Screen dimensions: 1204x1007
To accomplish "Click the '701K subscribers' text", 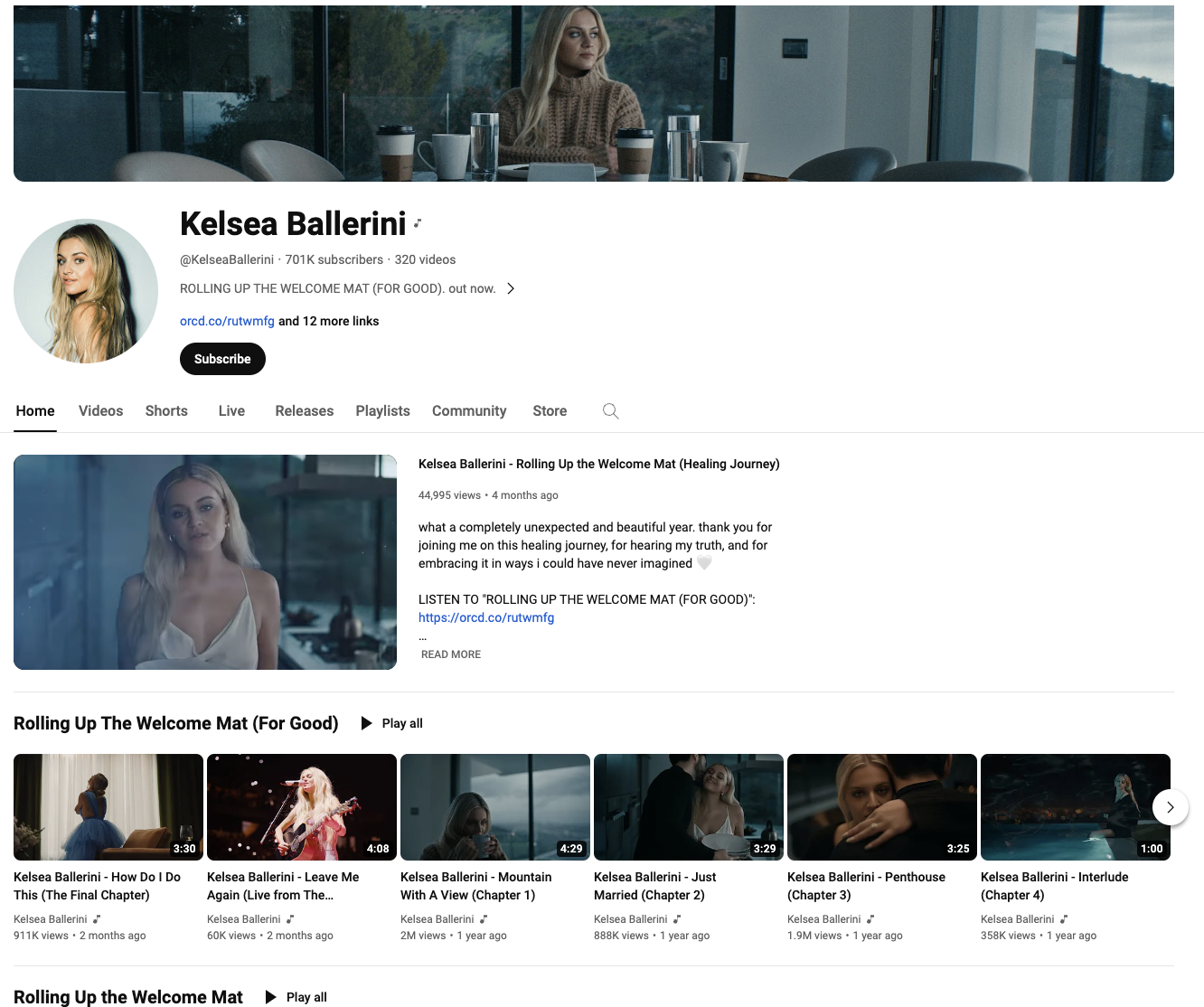I will click(334, 259).
